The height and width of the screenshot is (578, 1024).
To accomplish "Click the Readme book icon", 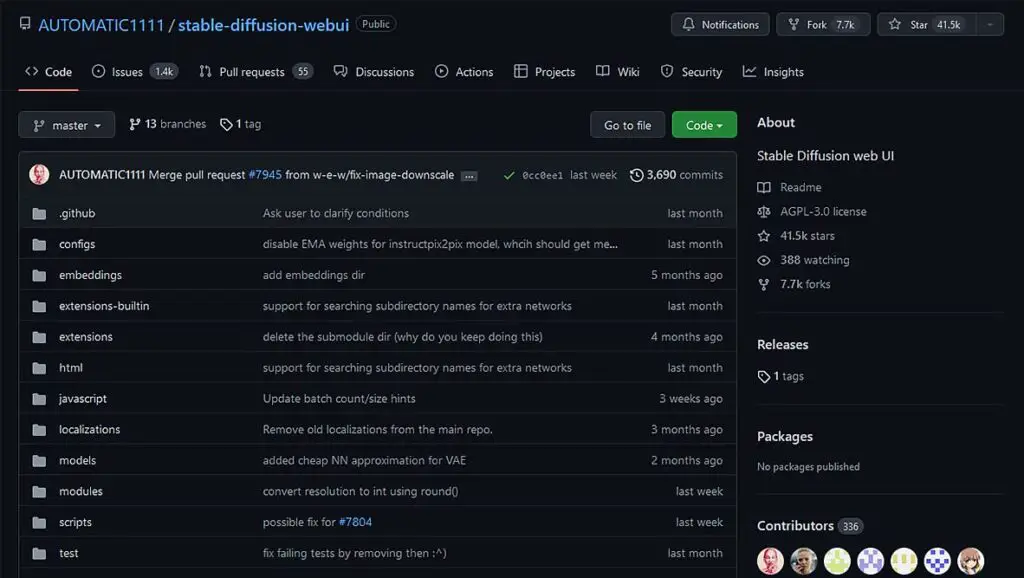I will pos(763,187).
